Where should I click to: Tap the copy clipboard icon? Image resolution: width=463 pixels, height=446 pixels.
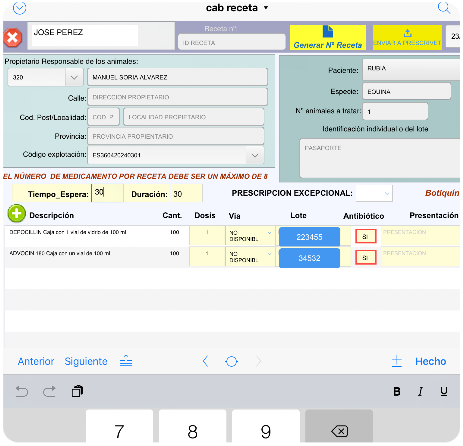(77, 391)
